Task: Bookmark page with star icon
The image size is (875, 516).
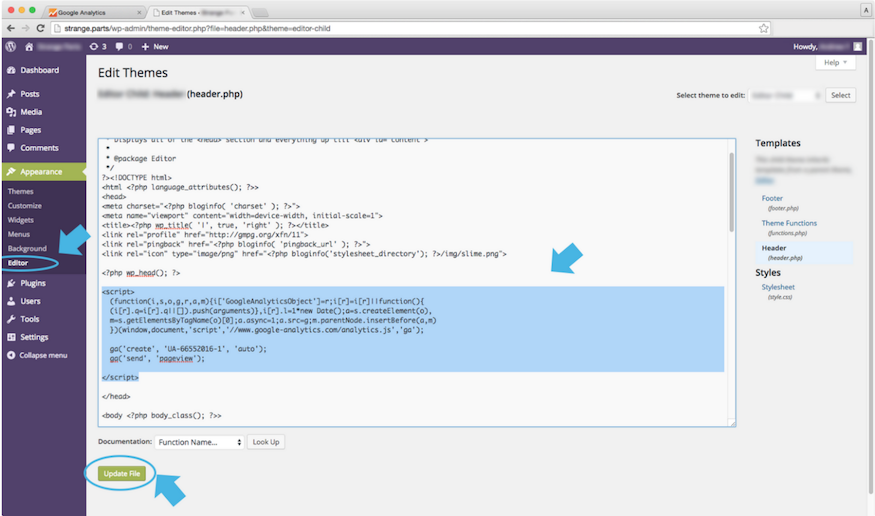Action: (x=763, y=28)
